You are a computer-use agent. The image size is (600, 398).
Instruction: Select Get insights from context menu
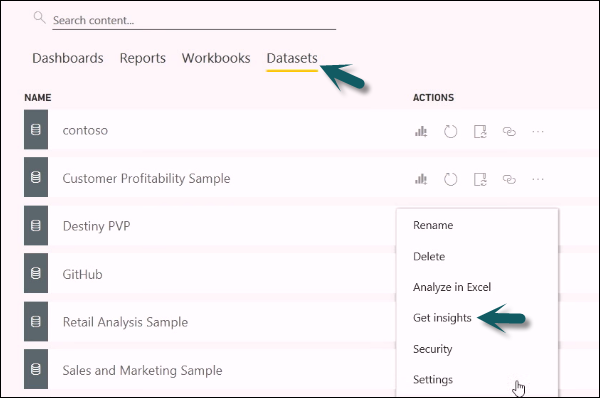(x=442, y=318)
